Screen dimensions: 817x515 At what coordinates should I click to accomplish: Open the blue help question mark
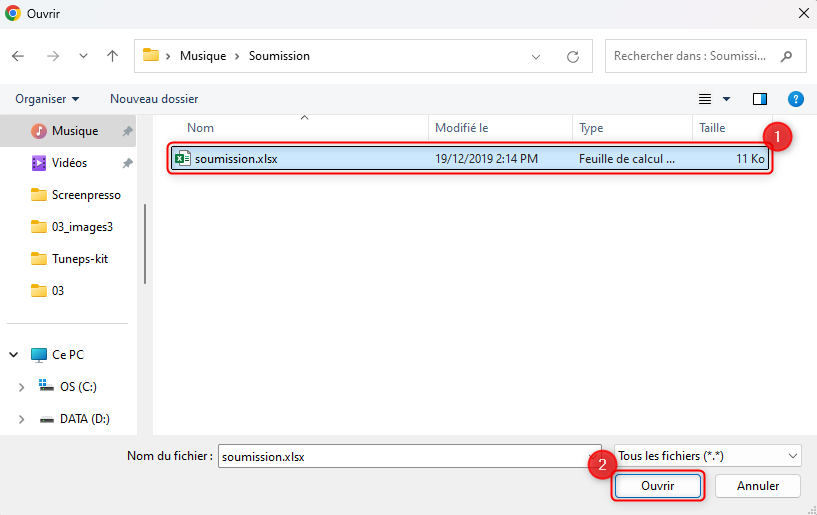coord(796,99)
